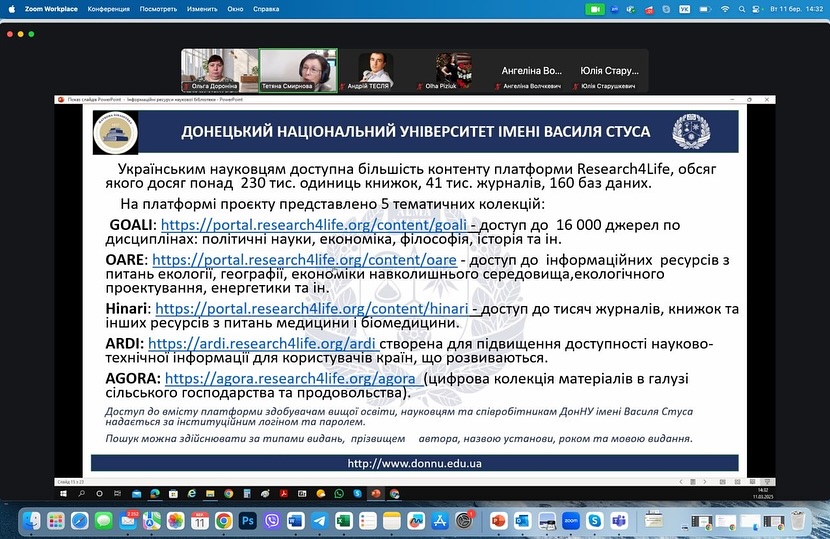
Task: Open the Посмотреть menu
Action: (x=158, y=9)
